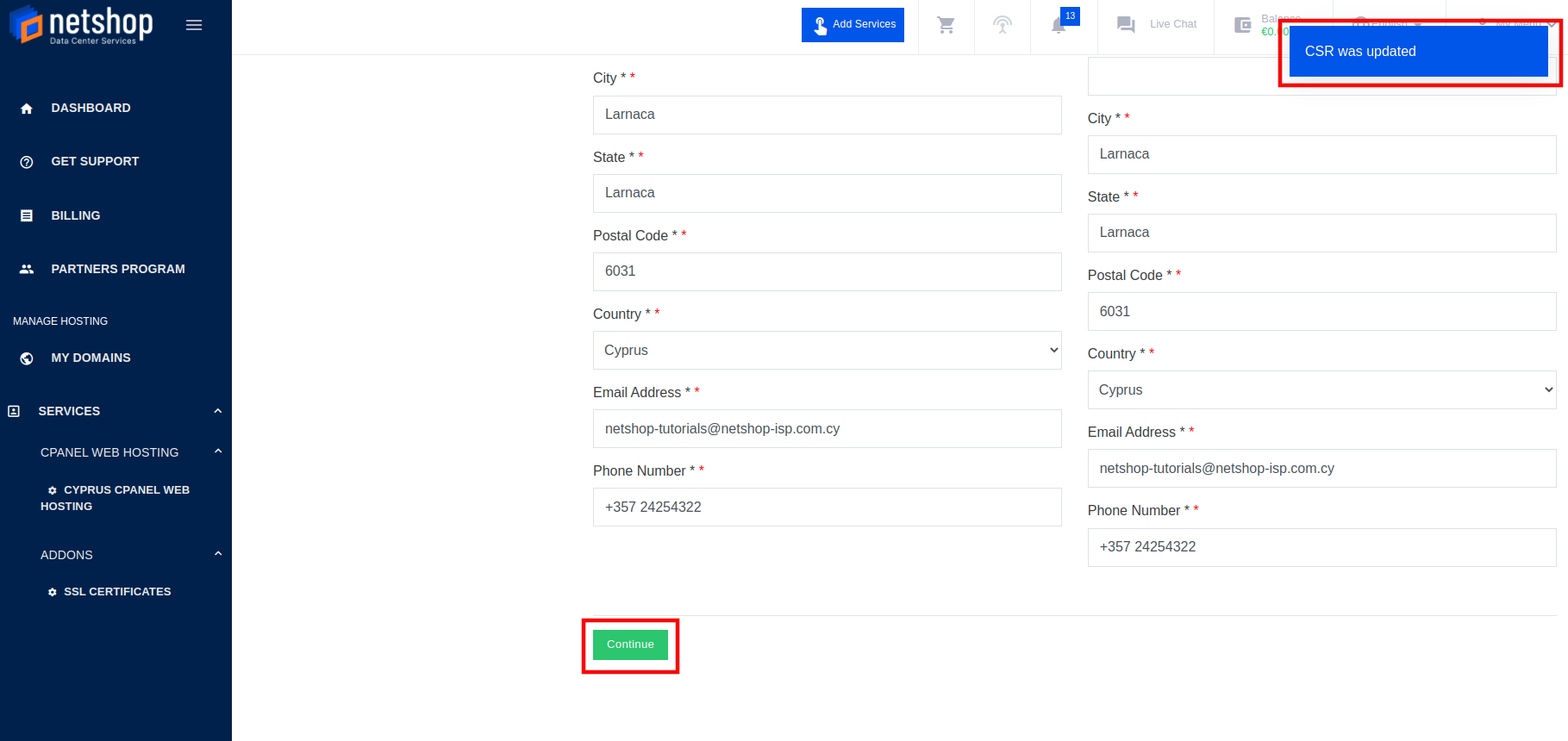Click the My Domains globe icon

point(27,358)
